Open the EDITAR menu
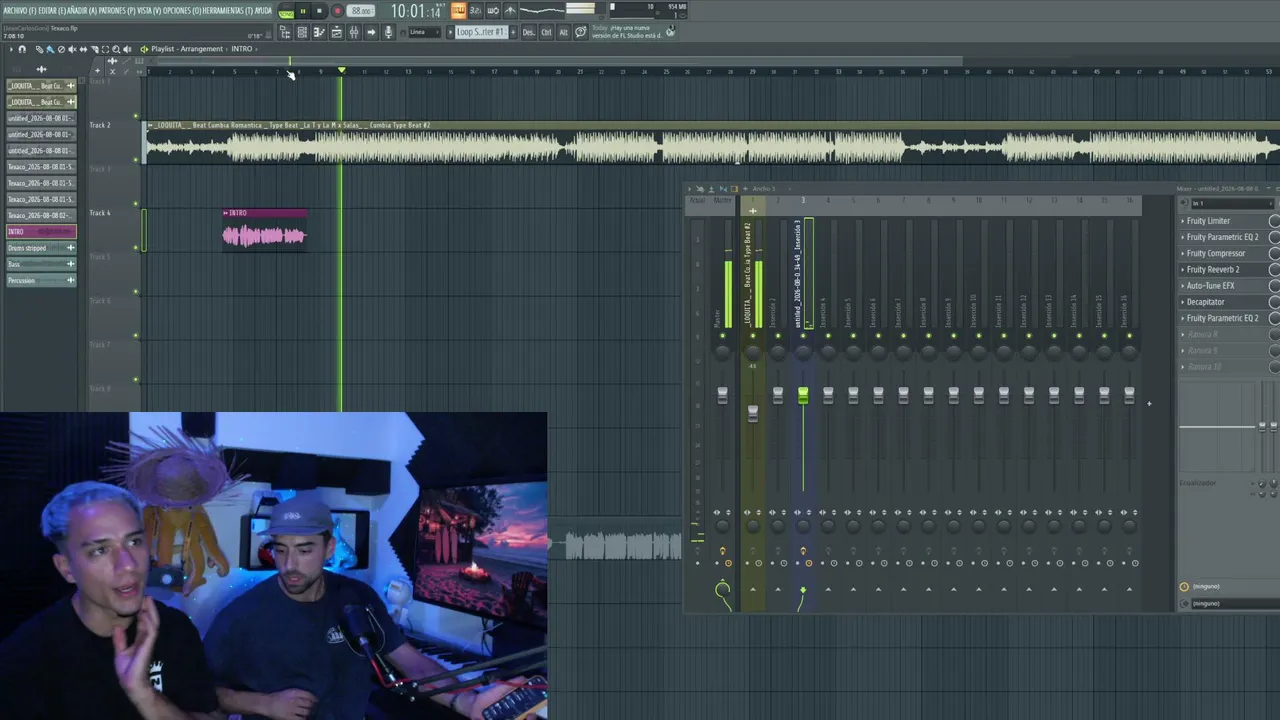The image size is (1280, 720). click(51, 11)
